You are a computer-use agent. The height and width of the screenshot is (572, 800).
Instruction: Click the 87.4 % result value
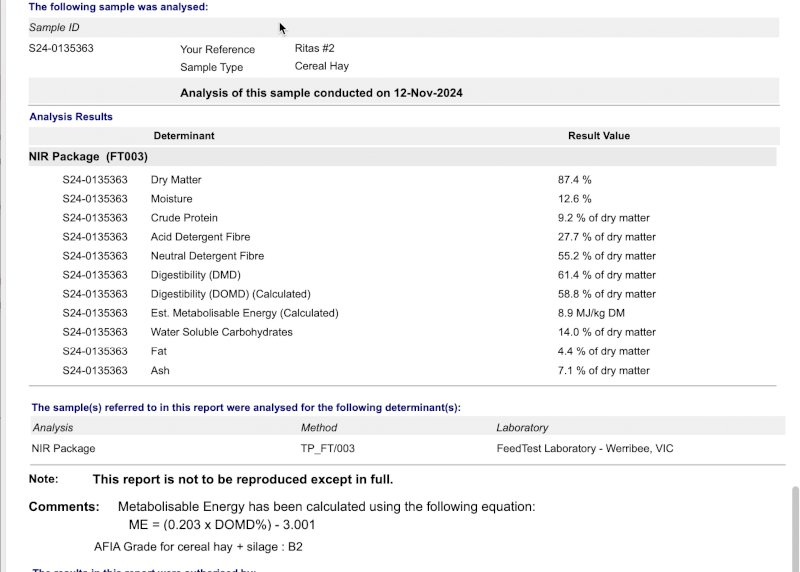[x=574, y=180]
